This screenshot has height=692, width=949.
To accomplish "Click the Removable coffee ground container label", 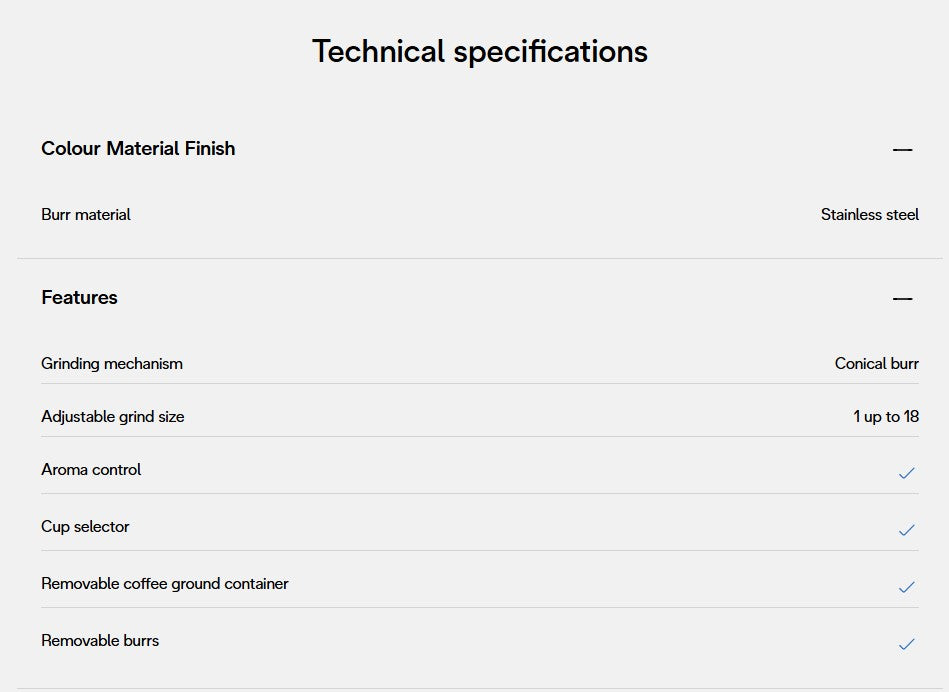I will (165, 584).
